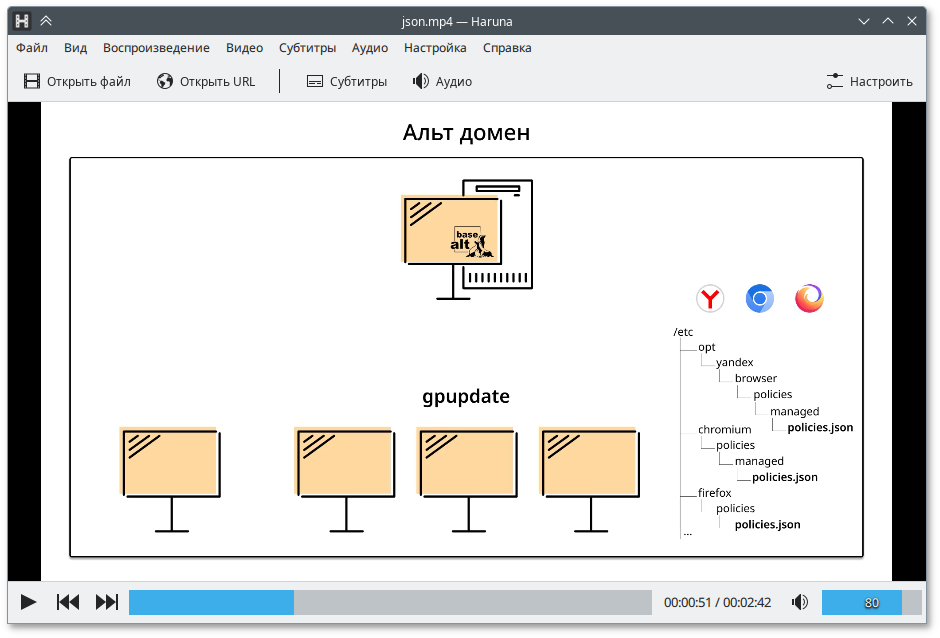The width and height of the screenshot is (940, 638).
Task: Click the Haruna app icon in title bar
Action: pos(22,20)
